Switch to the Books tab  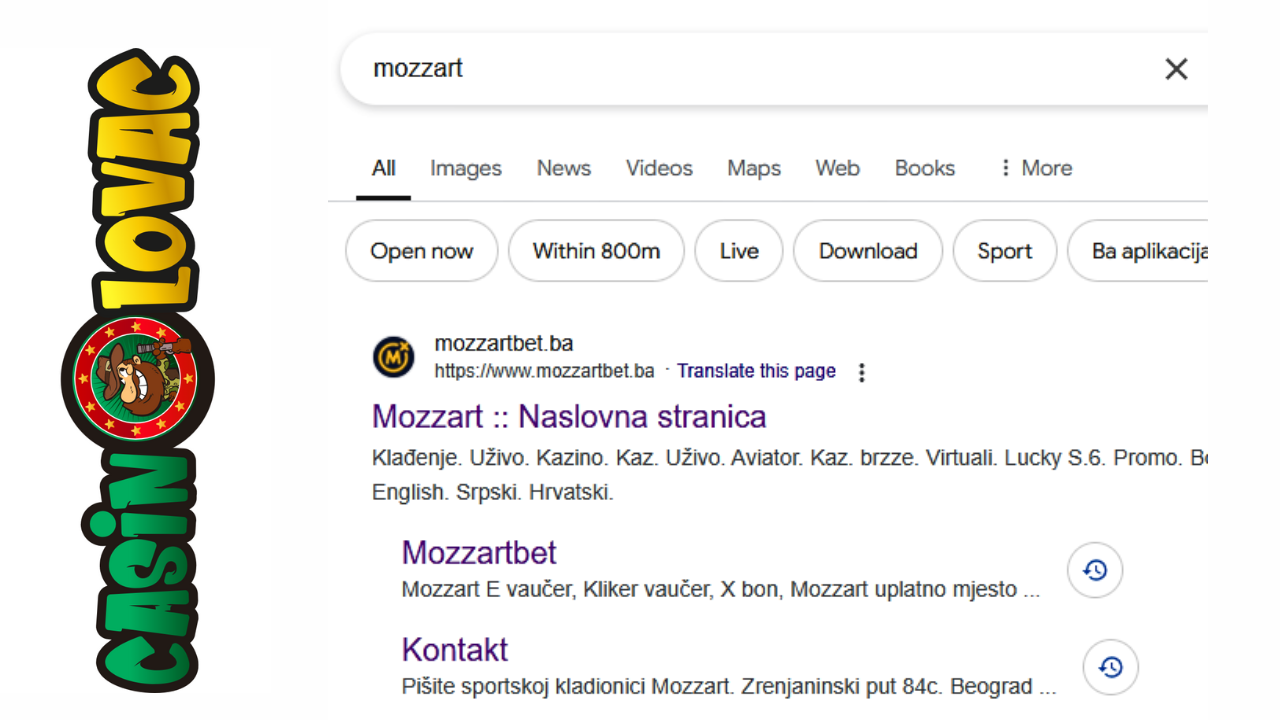click(x=924, y=168)
